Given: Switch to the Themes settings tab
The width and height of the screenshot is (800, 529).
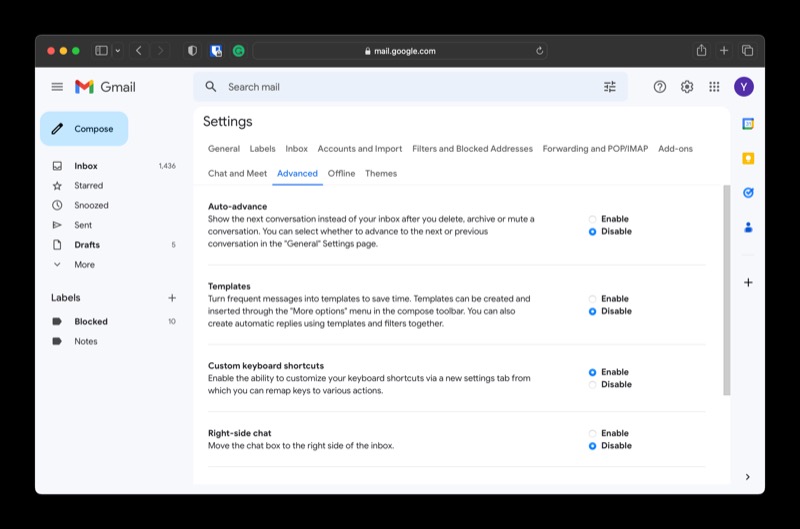Looking at the screenshot, I should point(381,174).
